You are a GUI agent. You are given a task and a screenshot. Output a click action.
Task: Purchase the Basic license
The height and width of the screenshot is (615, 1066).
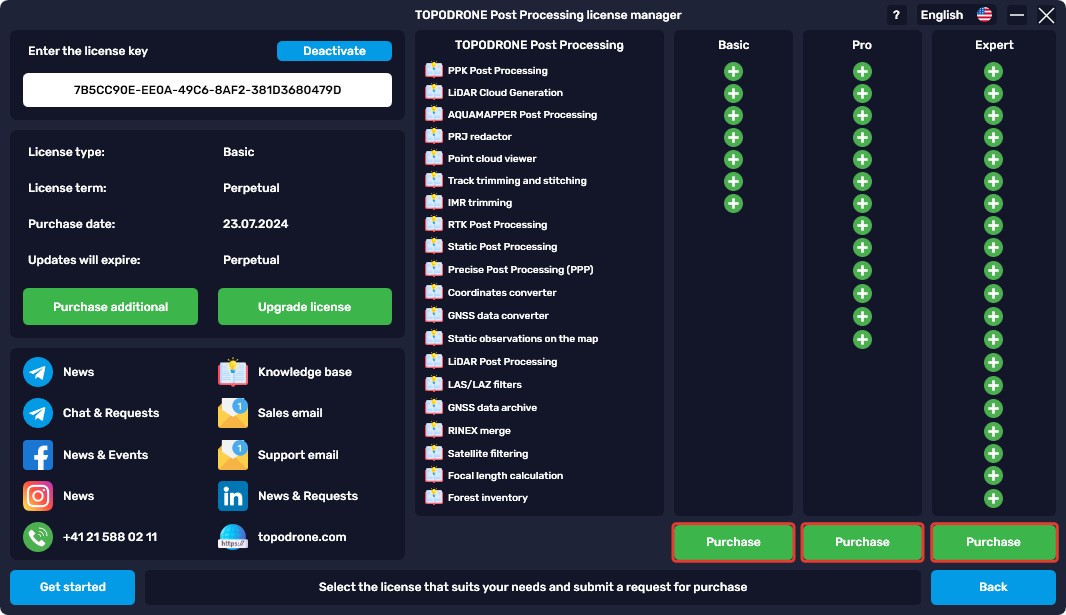pyautogui.click(x=733, y=542)
